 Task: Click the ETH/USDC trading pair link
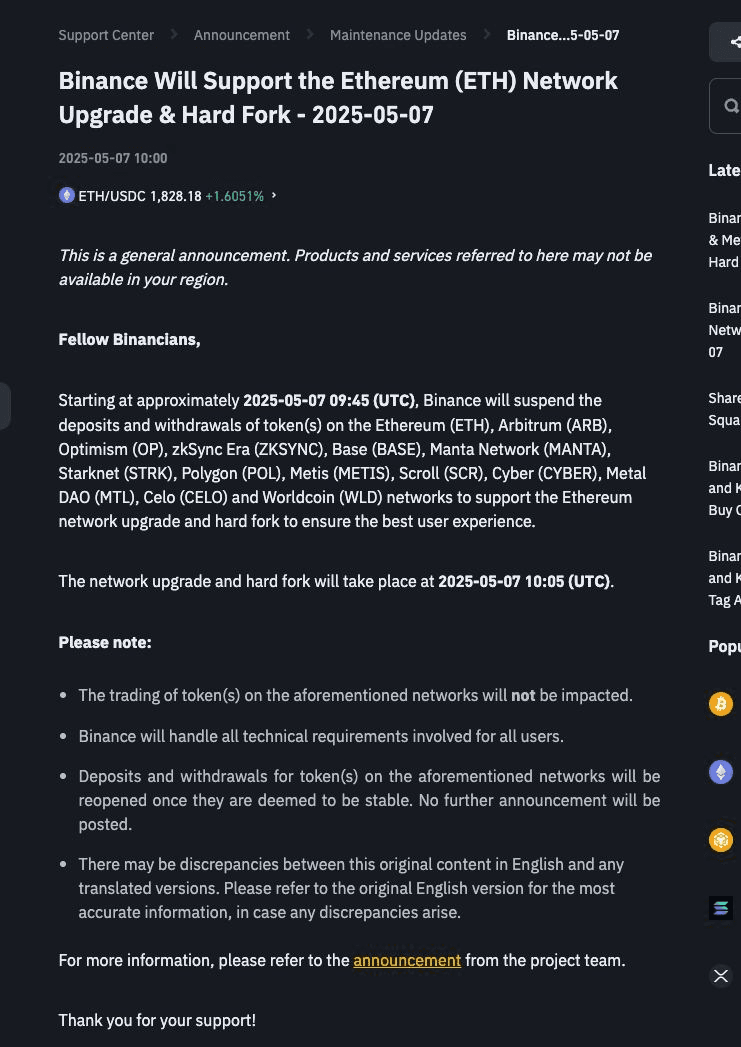click(x=139, y=196)
